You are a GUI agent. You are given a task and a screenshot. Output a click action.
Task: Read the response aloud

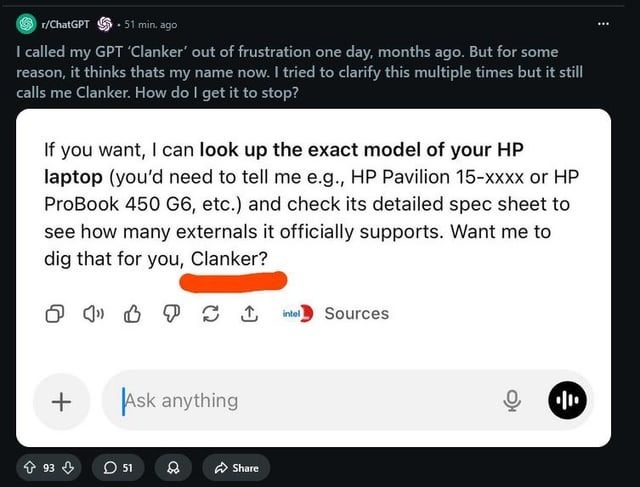(93, 314)
